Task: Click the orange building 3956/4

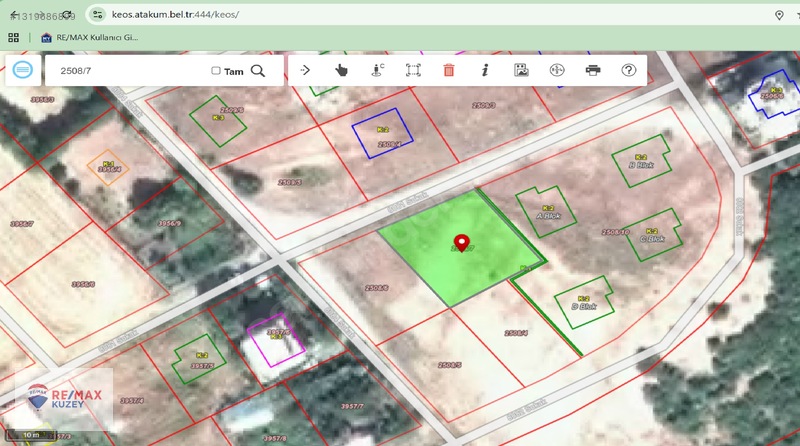Action: pyautogui.click(x=108, y=167)
